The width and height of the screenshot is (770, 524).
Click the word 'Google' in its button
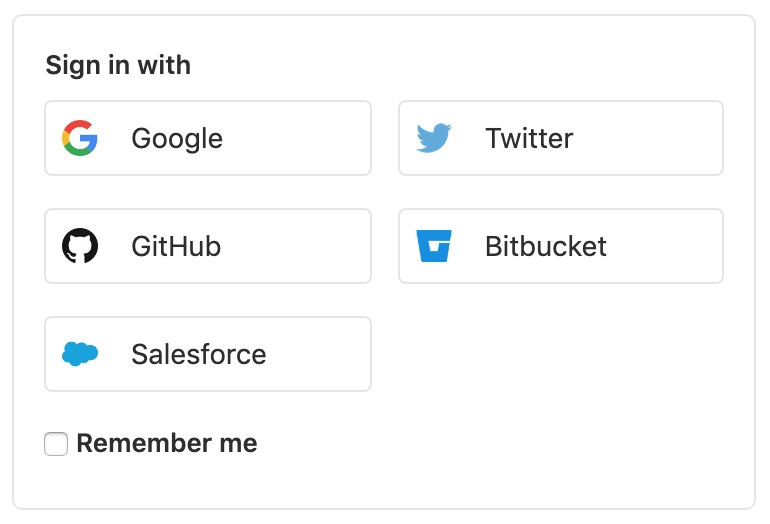177,138
